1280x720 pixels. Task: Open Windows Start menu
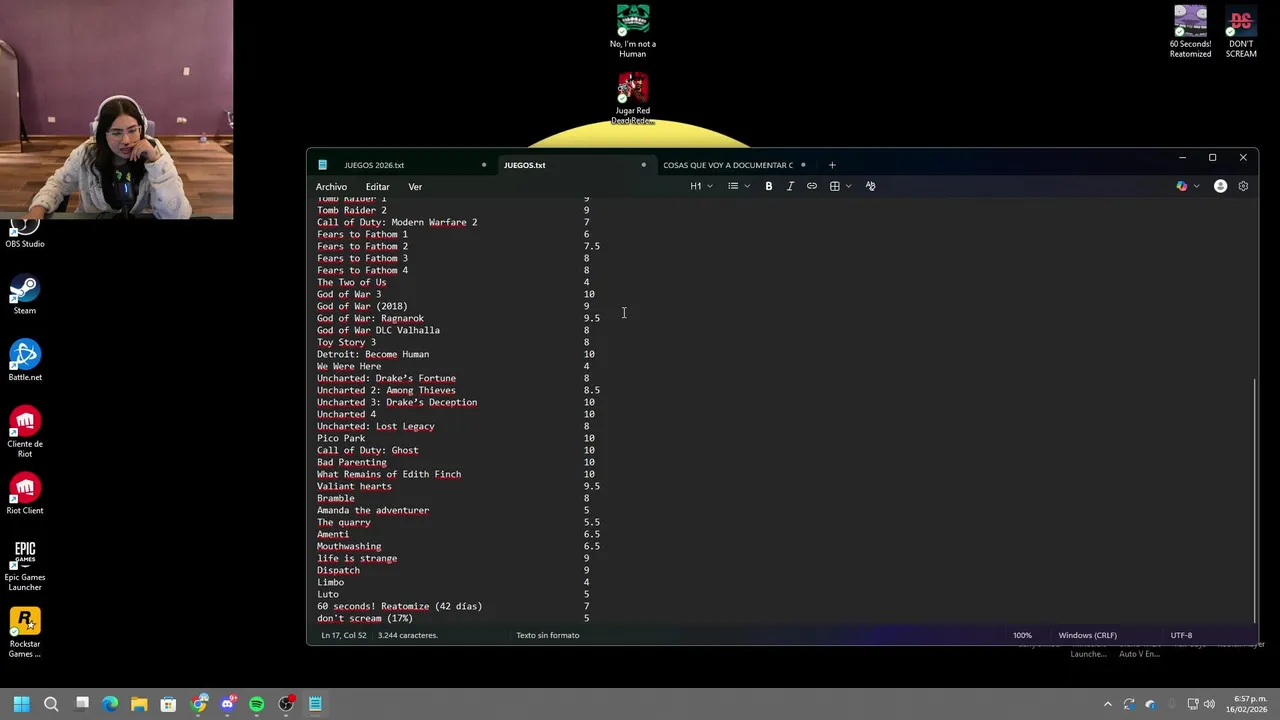pos(22,704)
